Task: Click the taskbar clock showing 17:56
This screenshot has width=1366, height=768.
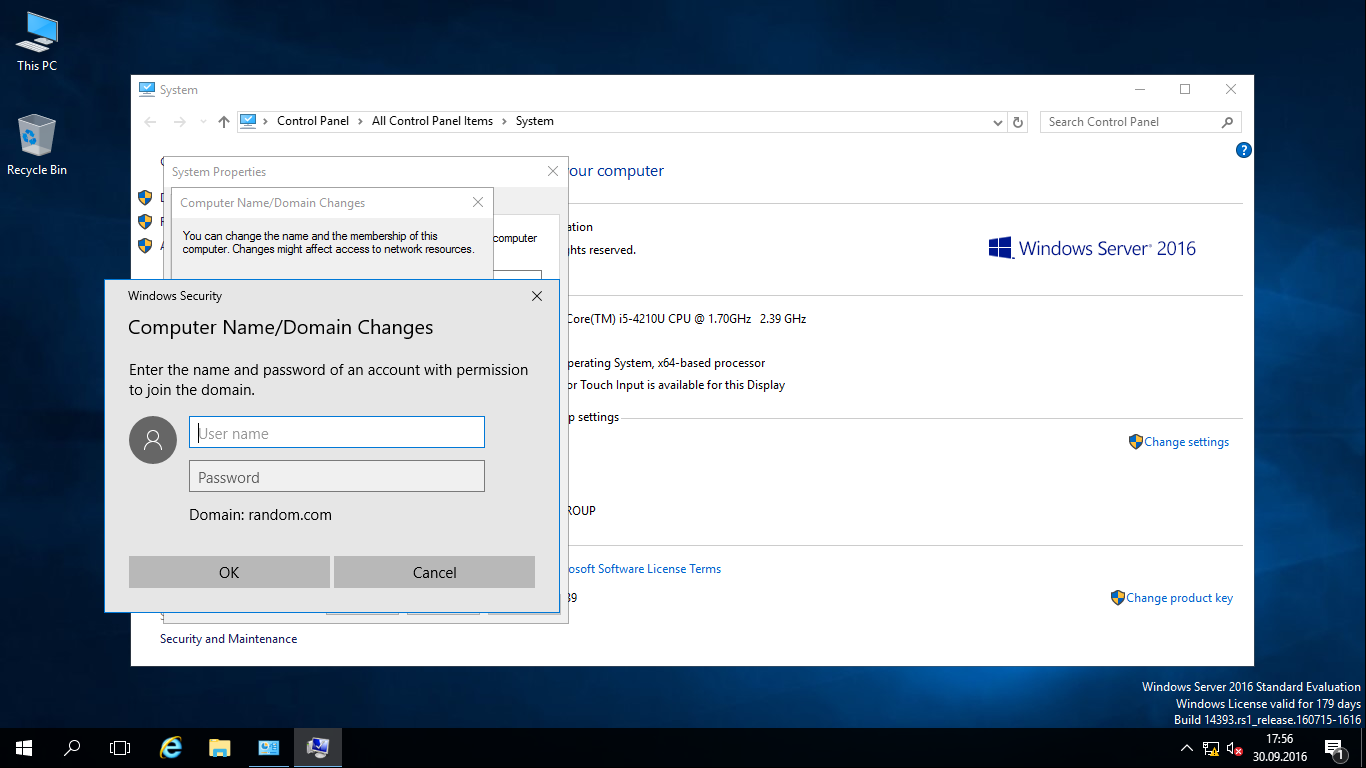Action: click(x=1279, y=739)
